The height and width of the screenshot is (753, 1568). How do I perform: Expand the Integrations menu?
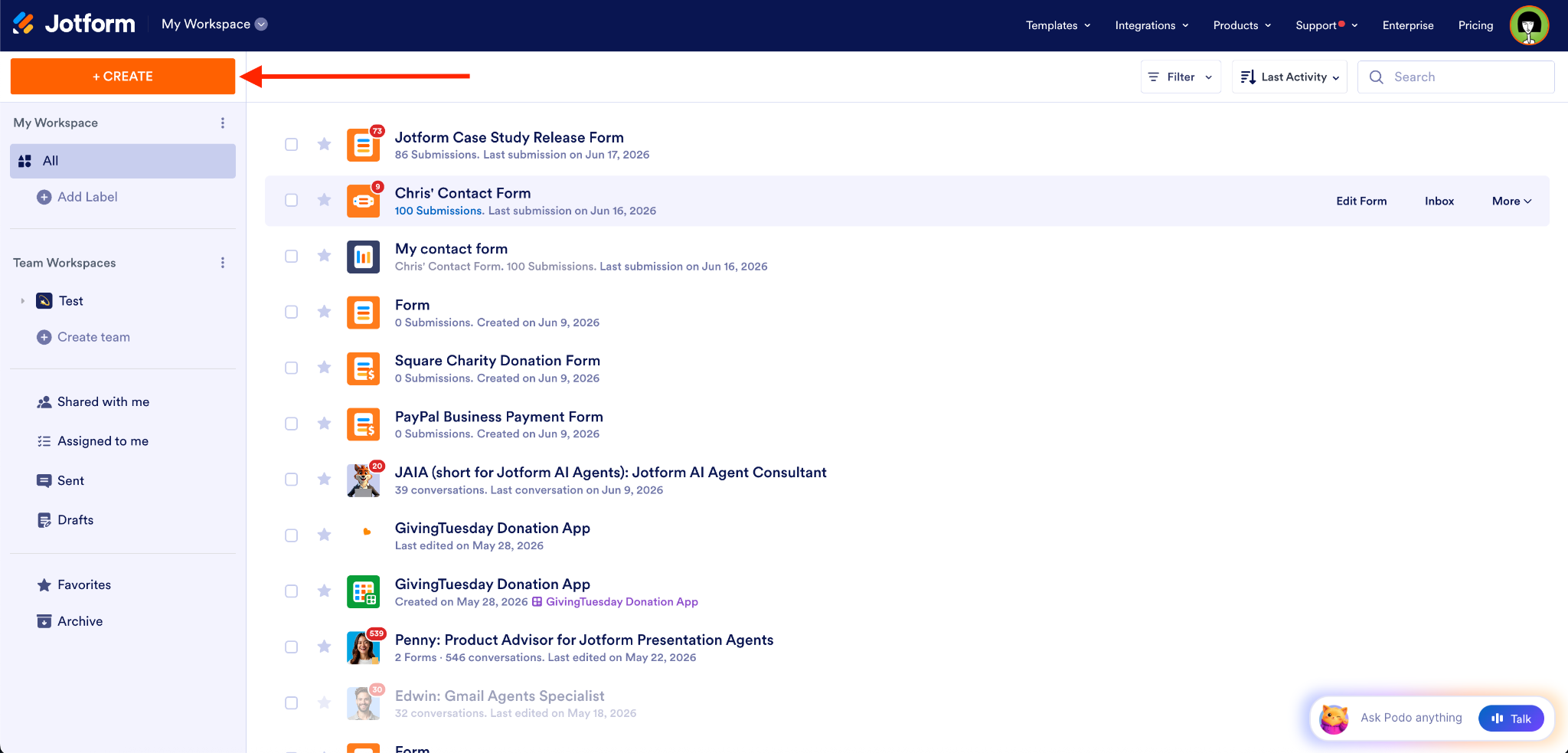coord(1151,25)
